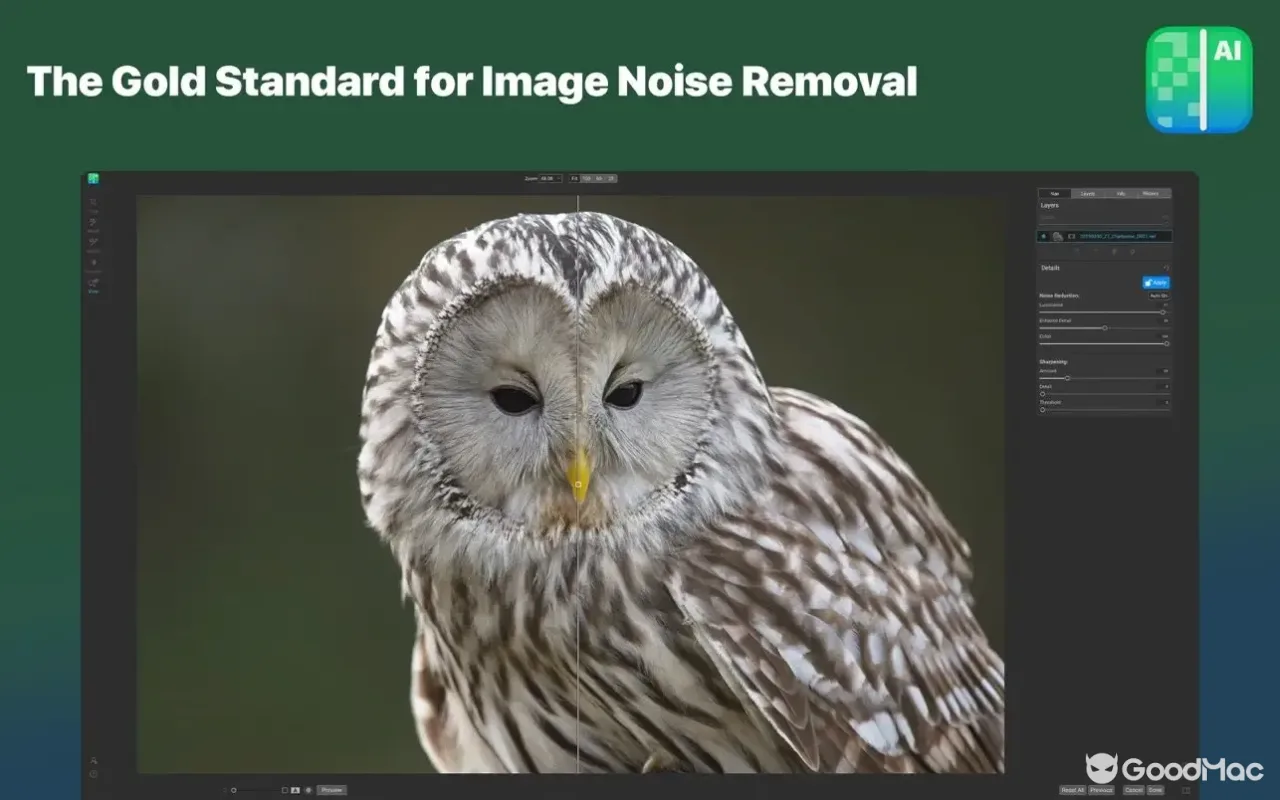Set zoom to 100

tap(587, 179)
